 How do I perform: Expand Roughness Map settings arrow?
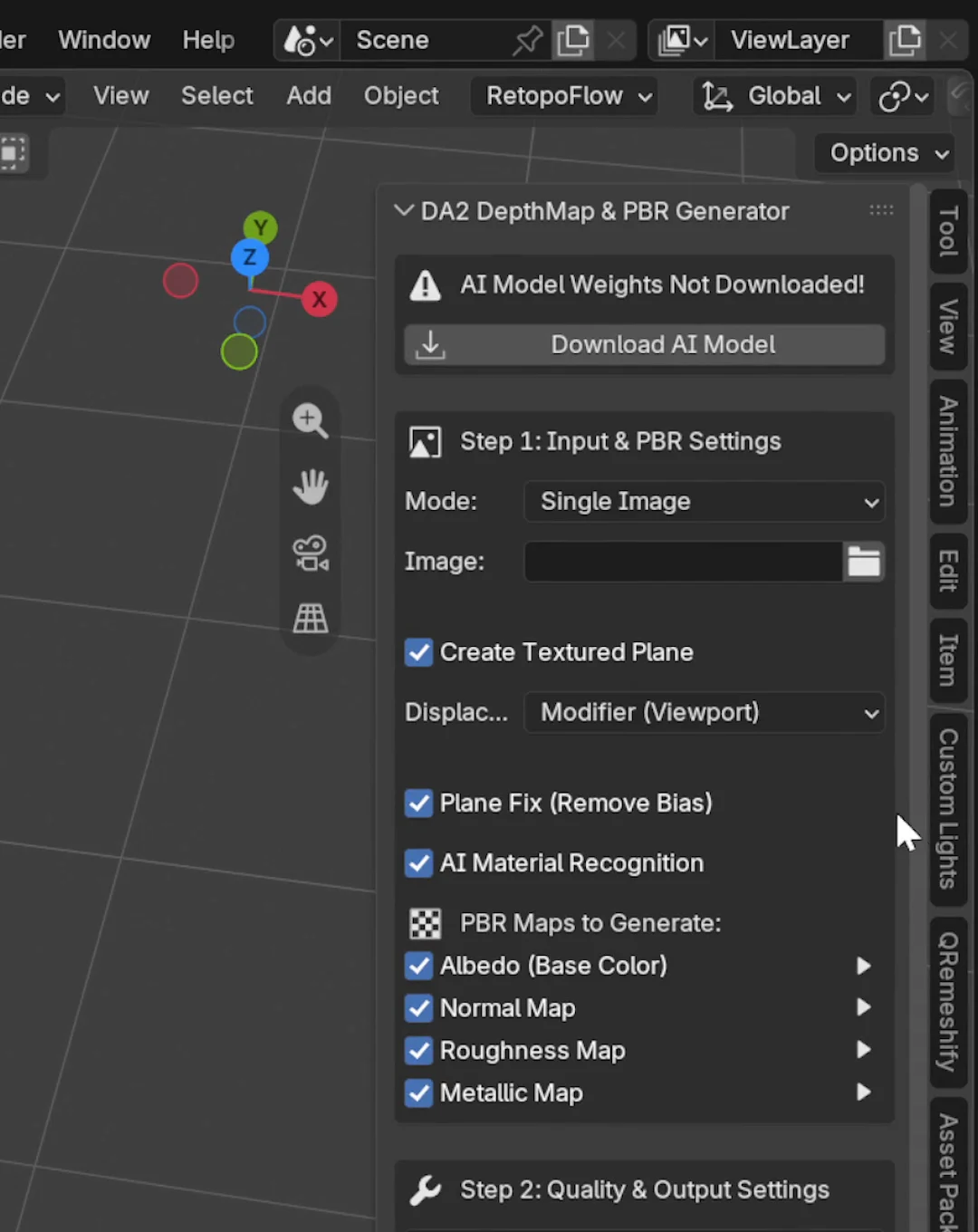pyautogui.click(x=864, y=1050)
